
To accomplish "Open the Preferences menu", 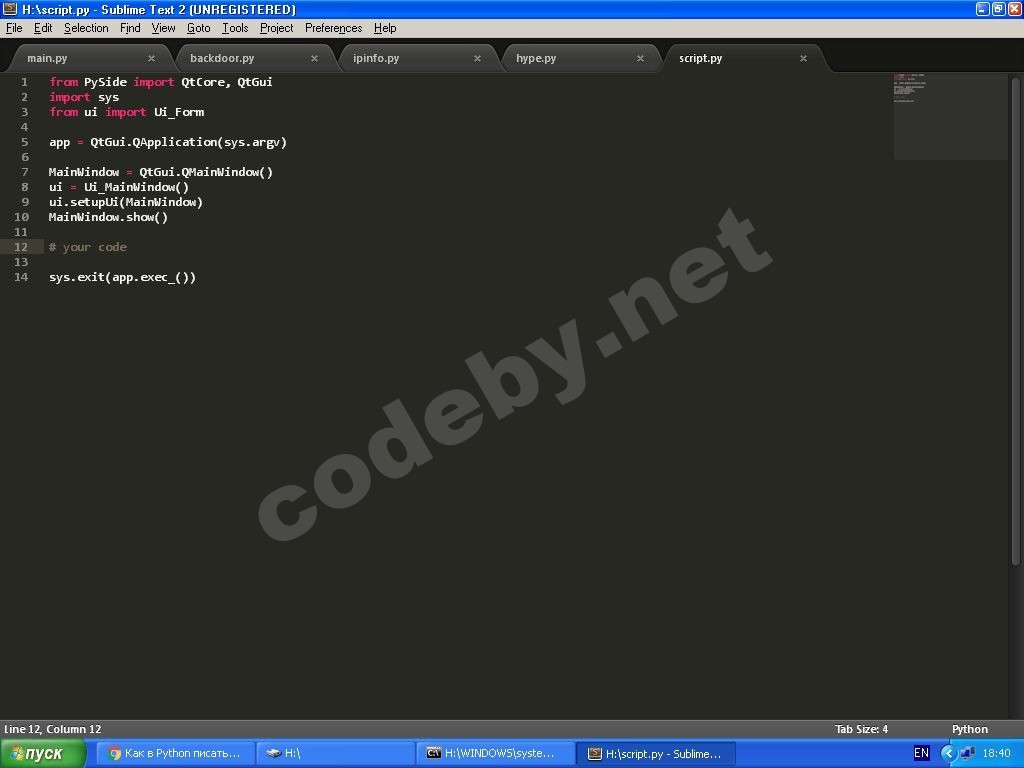I will 333,28.
